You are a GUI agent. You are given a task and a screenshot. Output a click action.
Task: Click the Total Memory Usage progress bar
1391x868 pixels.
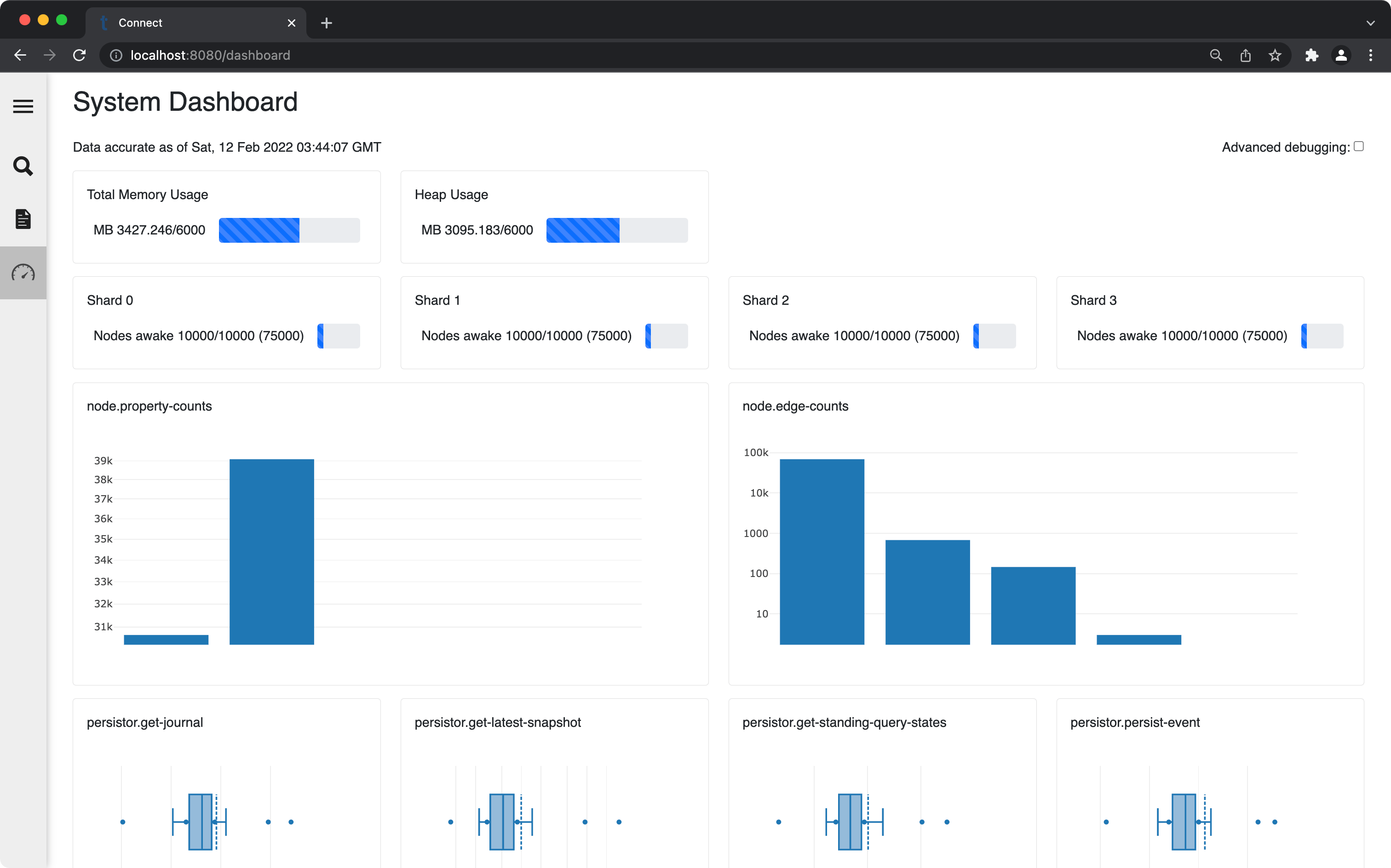[x=289, y=230]
